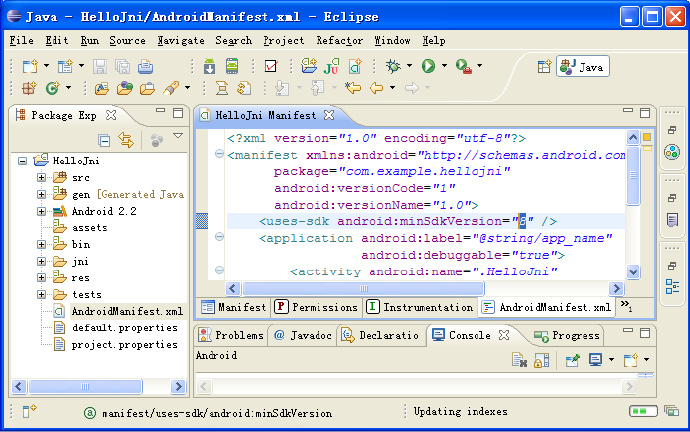Image resolution: width=690 pixels, height=432 pixels.
Task: Click the New JUnit test icon
Action: tap(331, 66)
